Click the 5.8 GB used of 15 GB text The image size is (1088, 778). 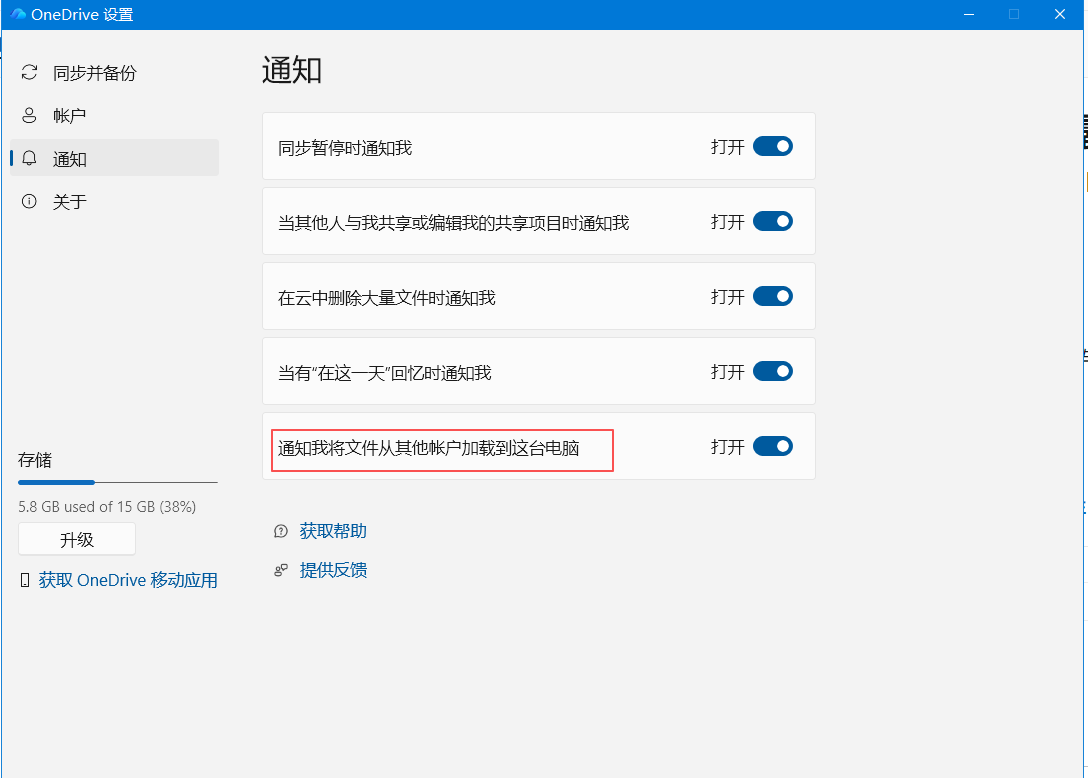tap(107, 507)
